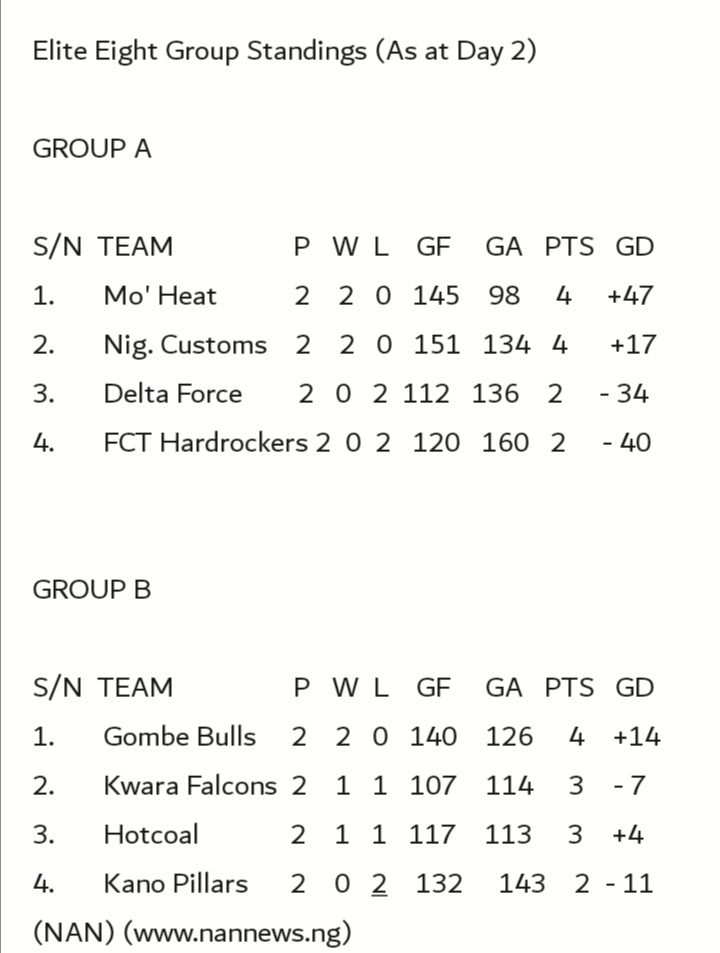Click Nig. Customs' 151 GF value
The width and height of the screenshot is (720, 953).
tap(436, 345)
